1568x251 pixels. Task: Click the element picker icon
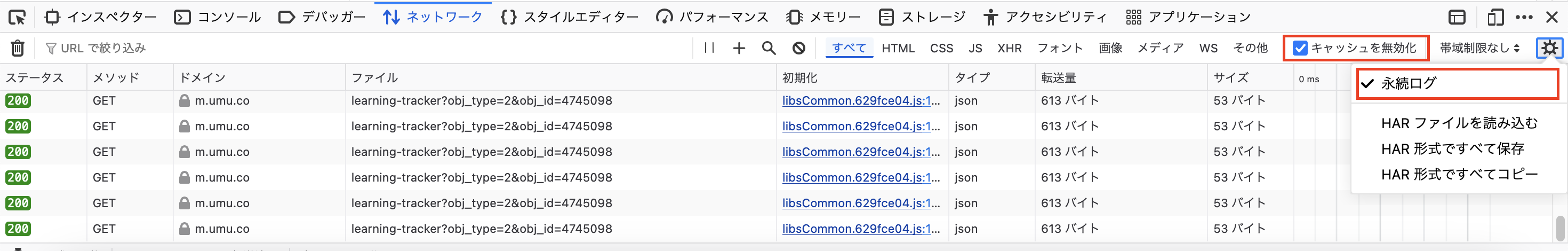(17, 17)
